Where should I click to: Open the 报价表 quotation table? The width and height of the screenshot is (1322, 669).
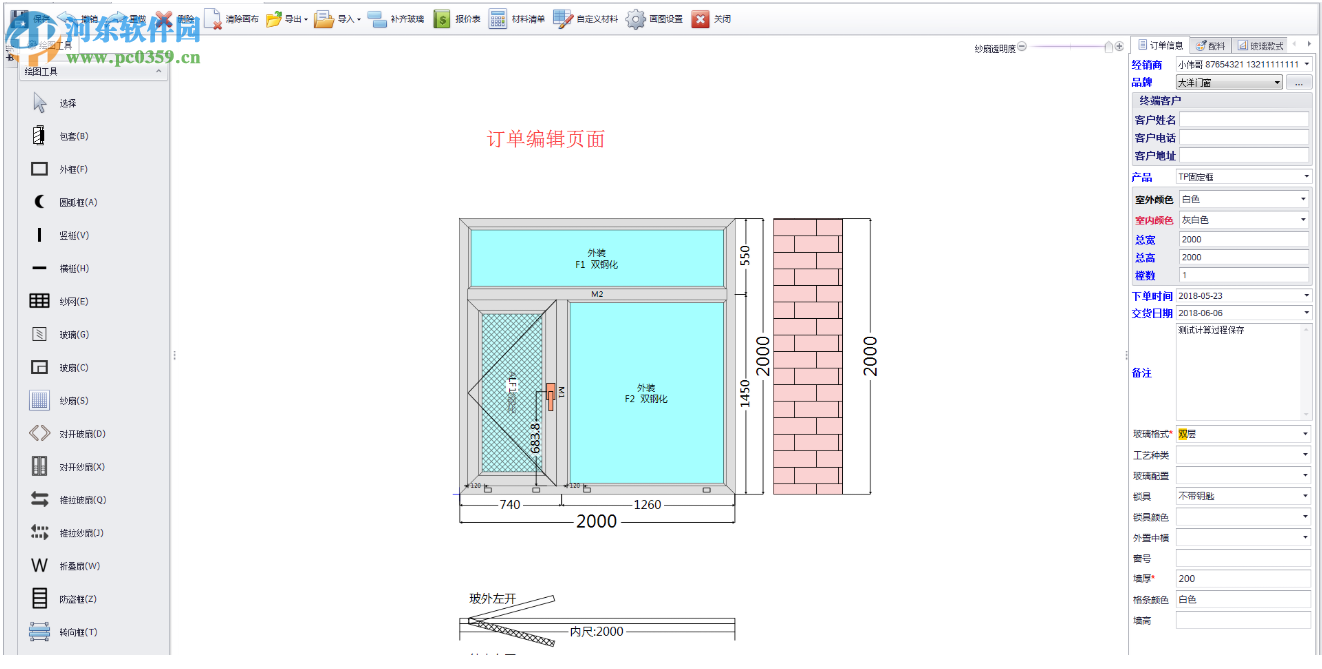(x=470, y=18)
